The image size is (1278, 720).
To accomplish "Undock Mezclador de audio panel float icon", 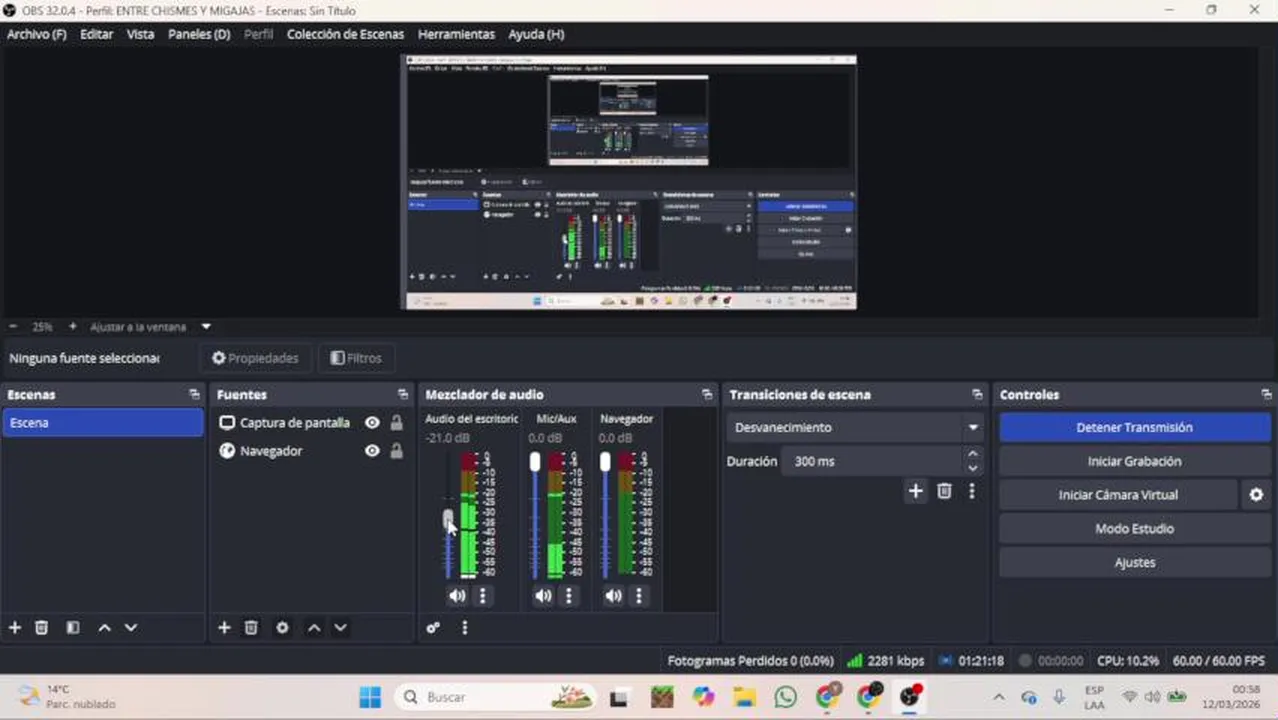I will click(707, 395).
